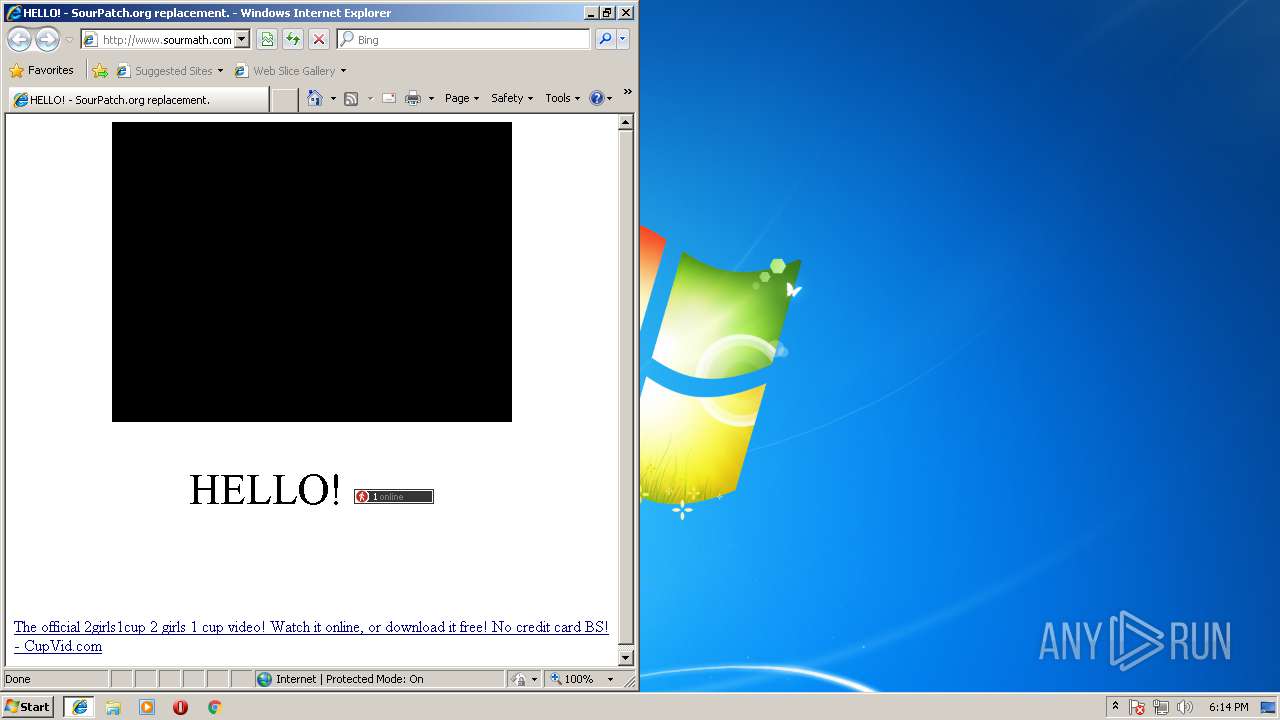Viewport: 1280px width, 720px height.
Task: Open the search provider dropdown arrow
Action: click(x=623, y=40)
